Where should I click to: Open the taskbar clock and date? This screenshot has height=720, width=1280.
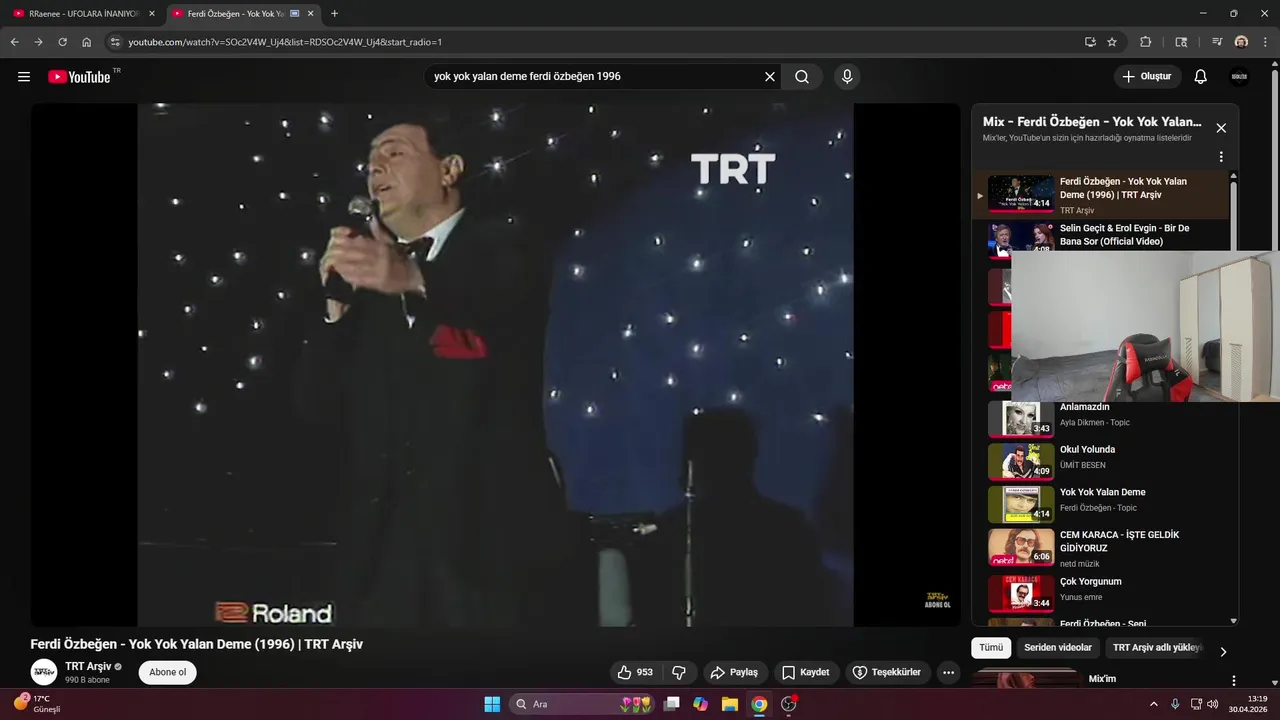pos(1249,704)
